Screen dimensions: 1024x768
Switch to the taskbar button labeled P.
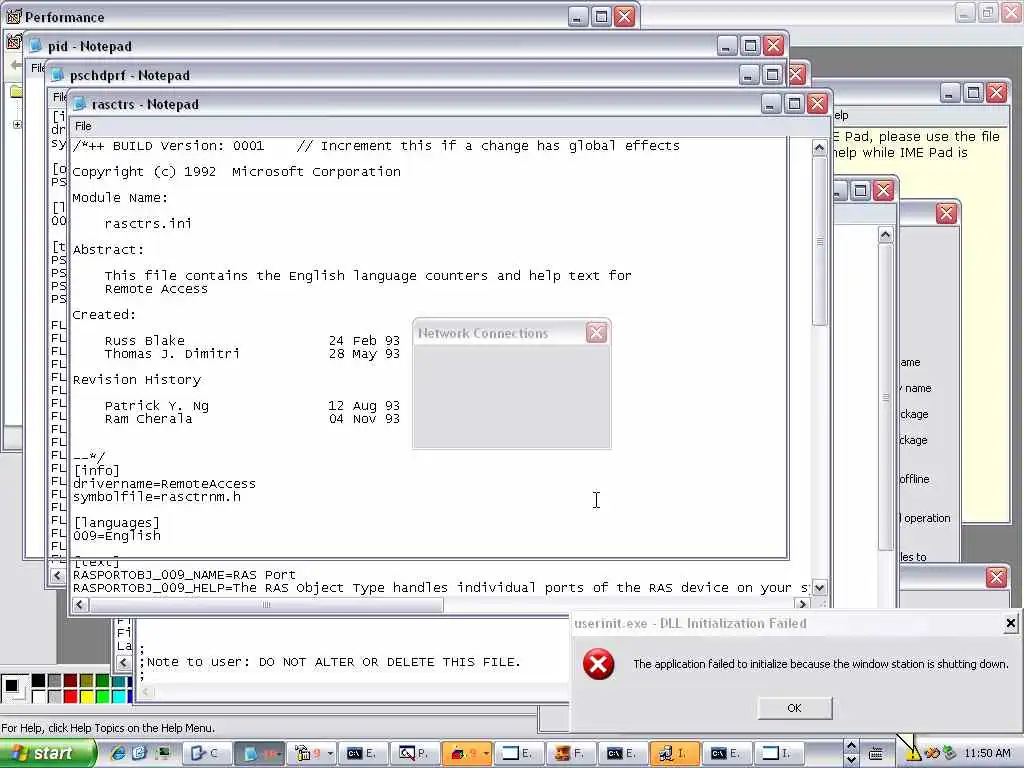[x=413, y=753]
